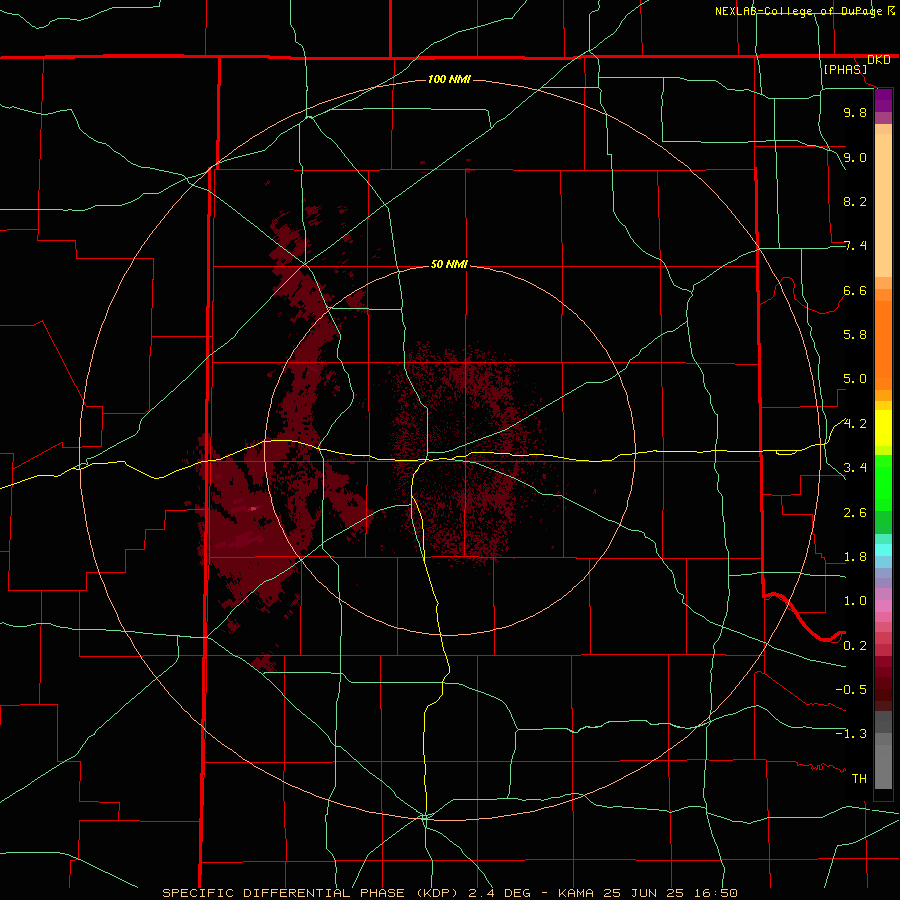900x900 pixels.
Task: Select the 1.8 value on color scale
Action: point(855,557)
